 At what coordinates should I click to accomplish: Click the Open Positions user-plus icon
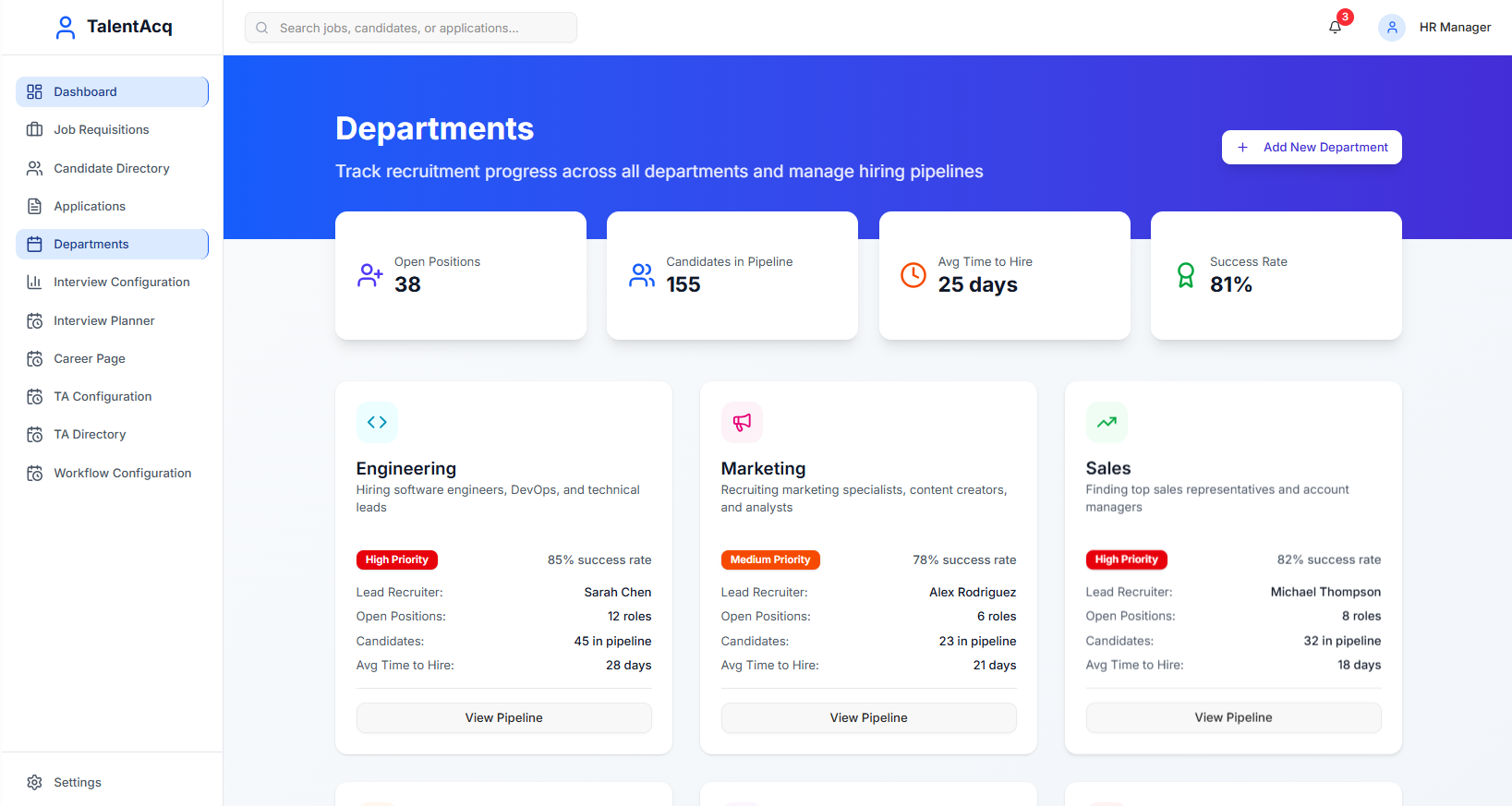[x=369, y=275]
